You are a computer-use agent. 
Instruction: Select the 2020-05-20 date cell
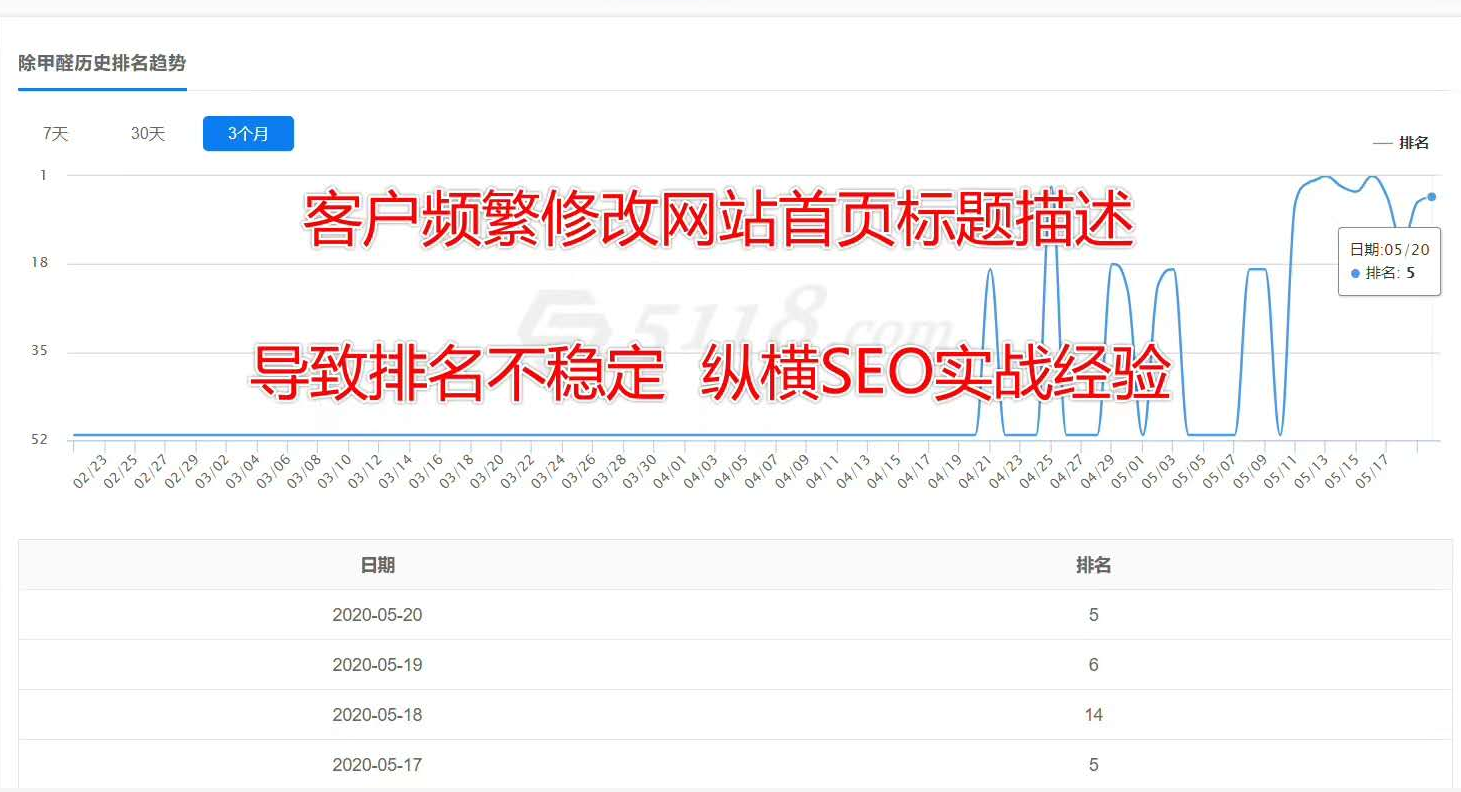(x=377, y=615)
